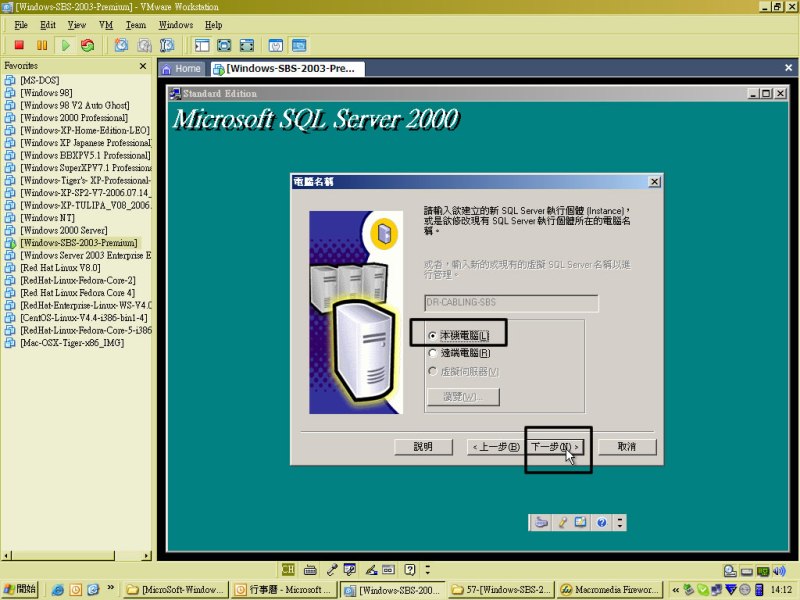Open the Snapshot Manager icon
Screen dimensions: 800x600
point(167,45)
